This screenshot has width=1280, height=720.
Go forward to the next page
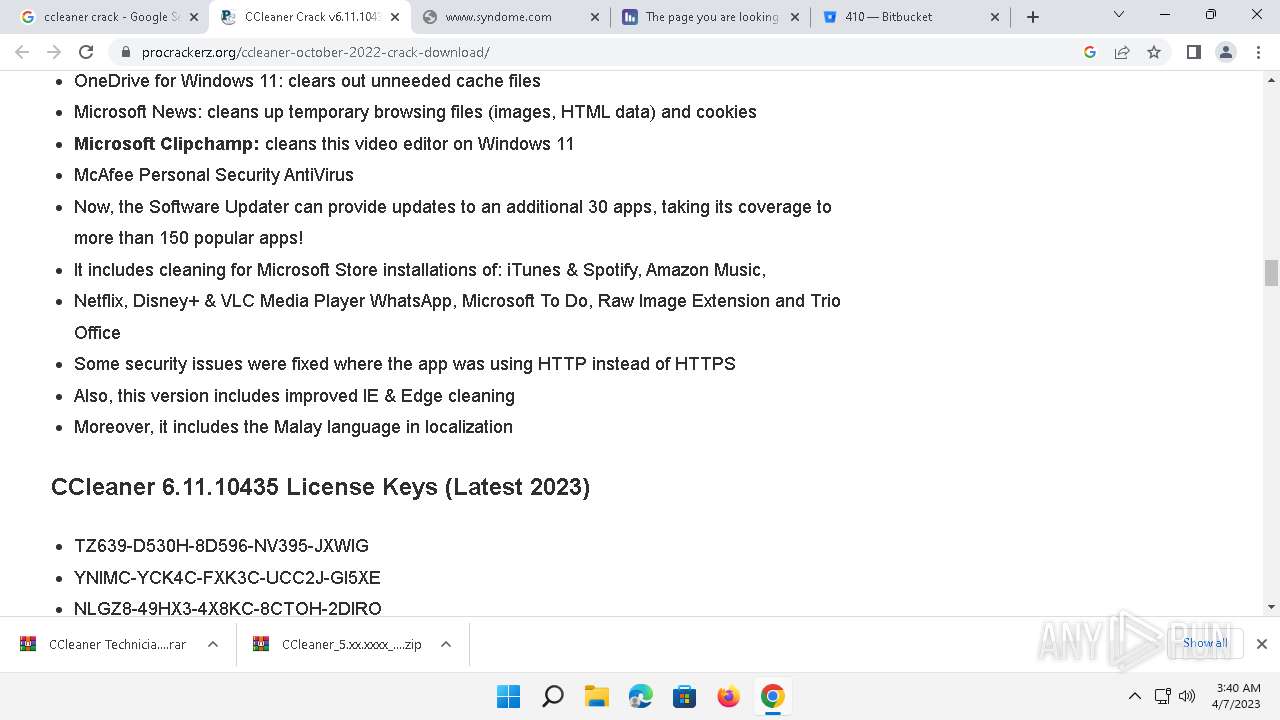pyautogui.click(x=54, y=52)
